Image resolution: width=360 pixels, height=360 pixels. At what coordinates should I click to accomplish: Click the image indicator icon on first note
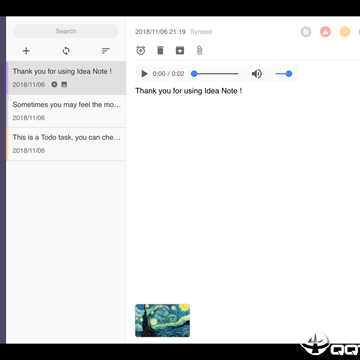64,84
